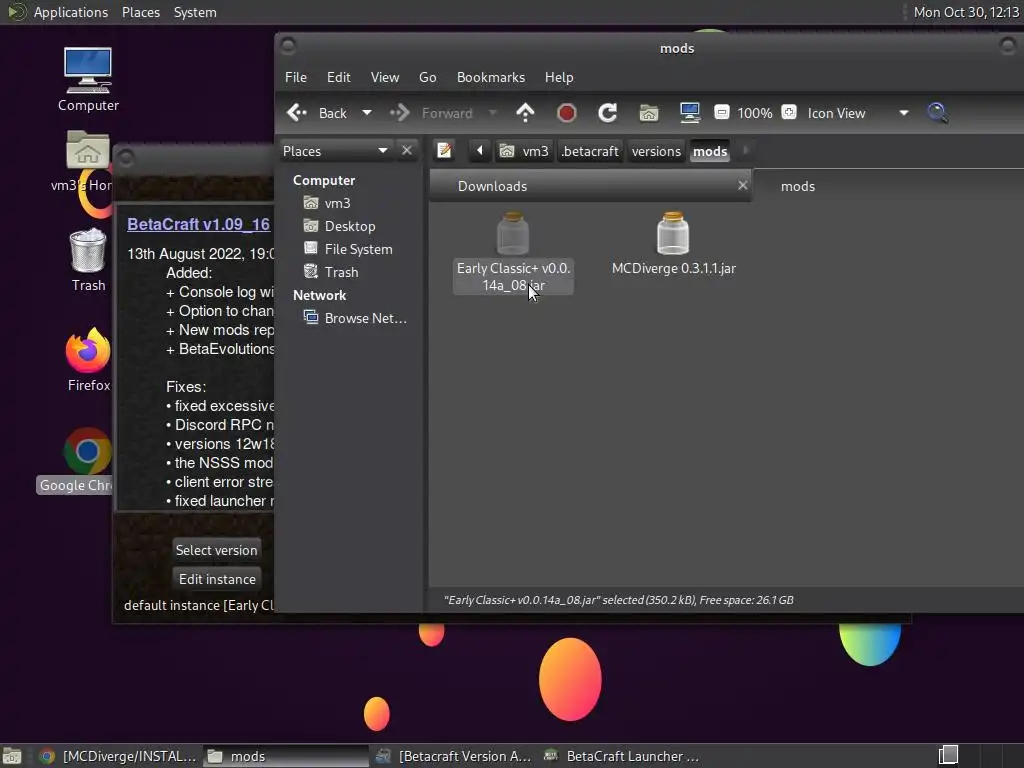Viewport: 1024px width, 768px height.
Task: Switch to the mods tab
Action: (x=798, y=186)
